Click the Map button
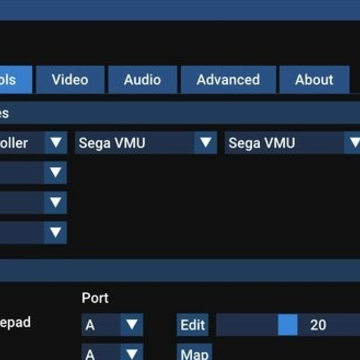This screenshot has width=360, height=360. click(x=194, y=352)
